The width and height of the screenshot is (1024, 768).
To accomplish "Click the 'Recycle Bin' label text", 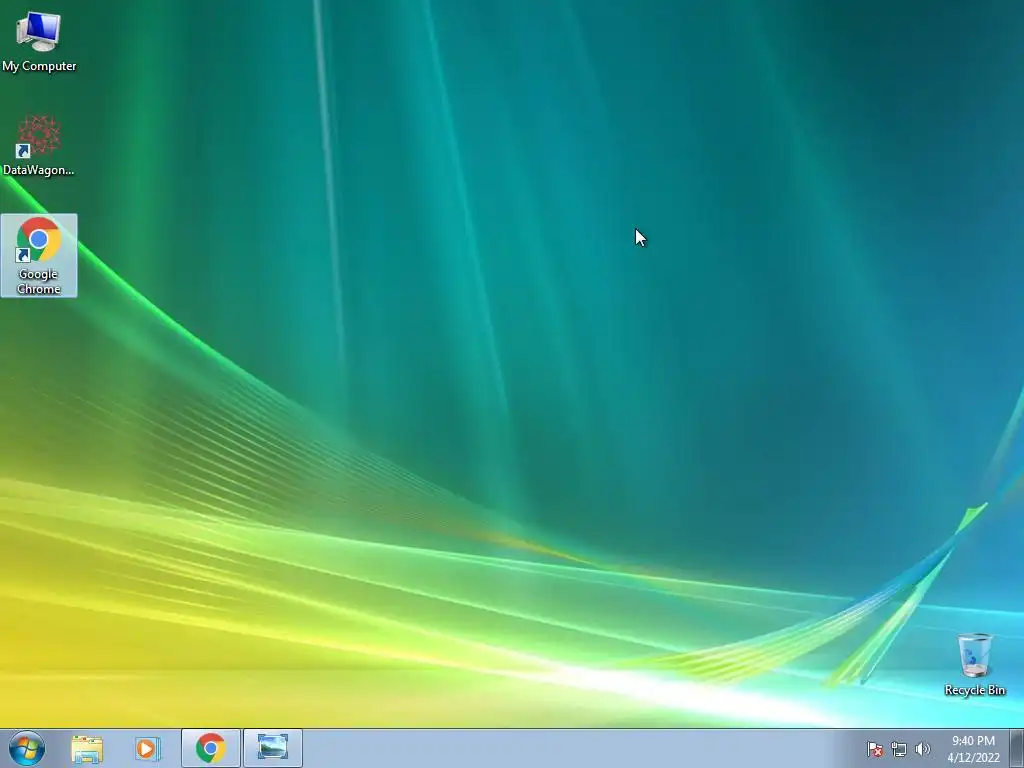I will click(974, 690).
